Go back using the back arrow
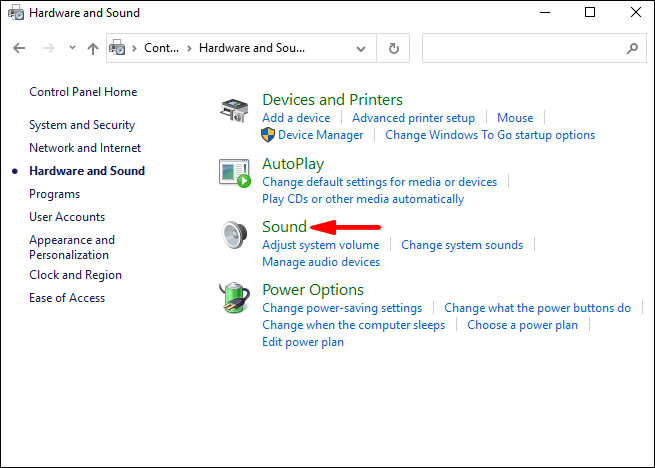 coord(21,48)
